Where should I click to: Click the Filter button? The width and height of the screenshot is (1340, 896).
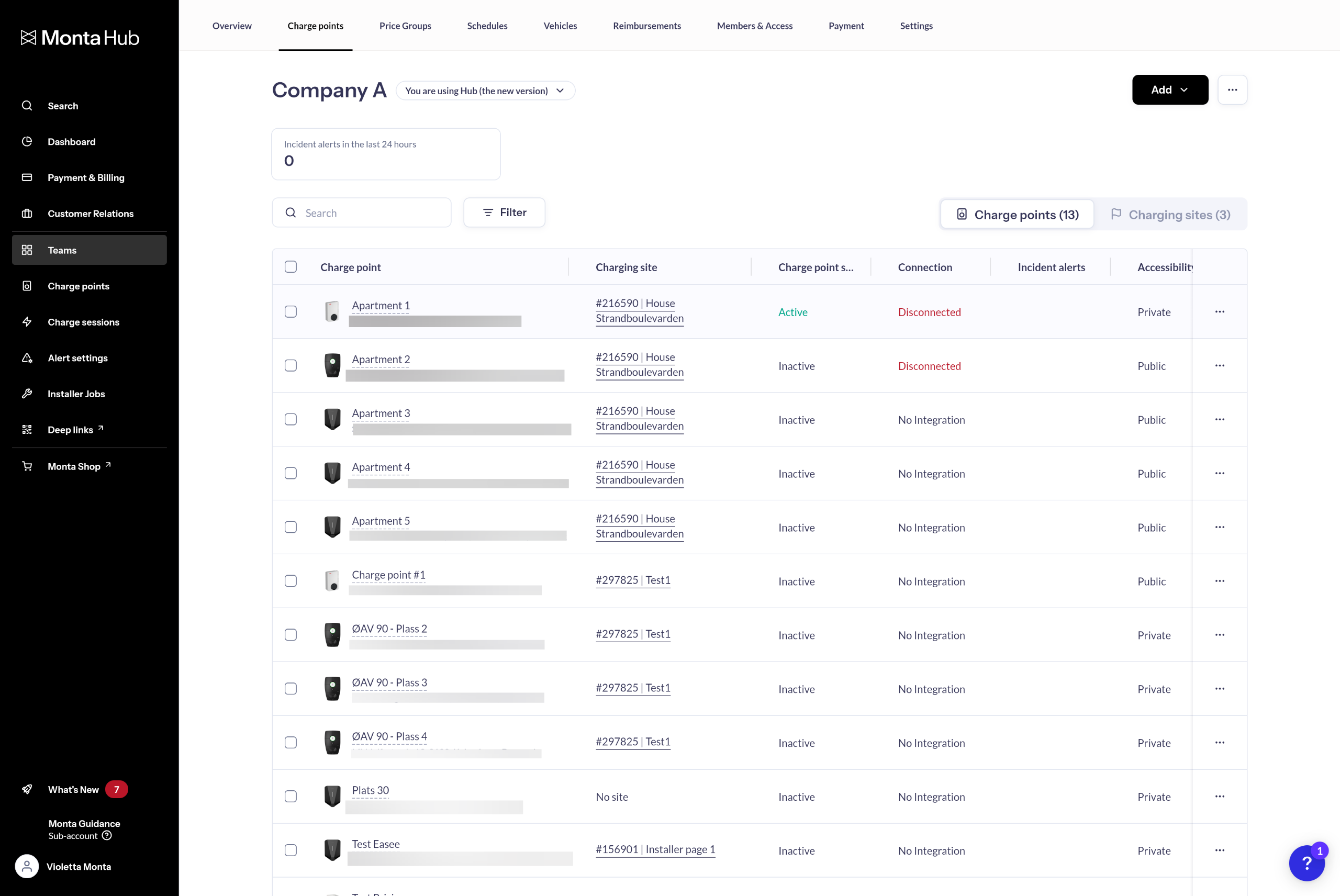[x=504, y=212]
